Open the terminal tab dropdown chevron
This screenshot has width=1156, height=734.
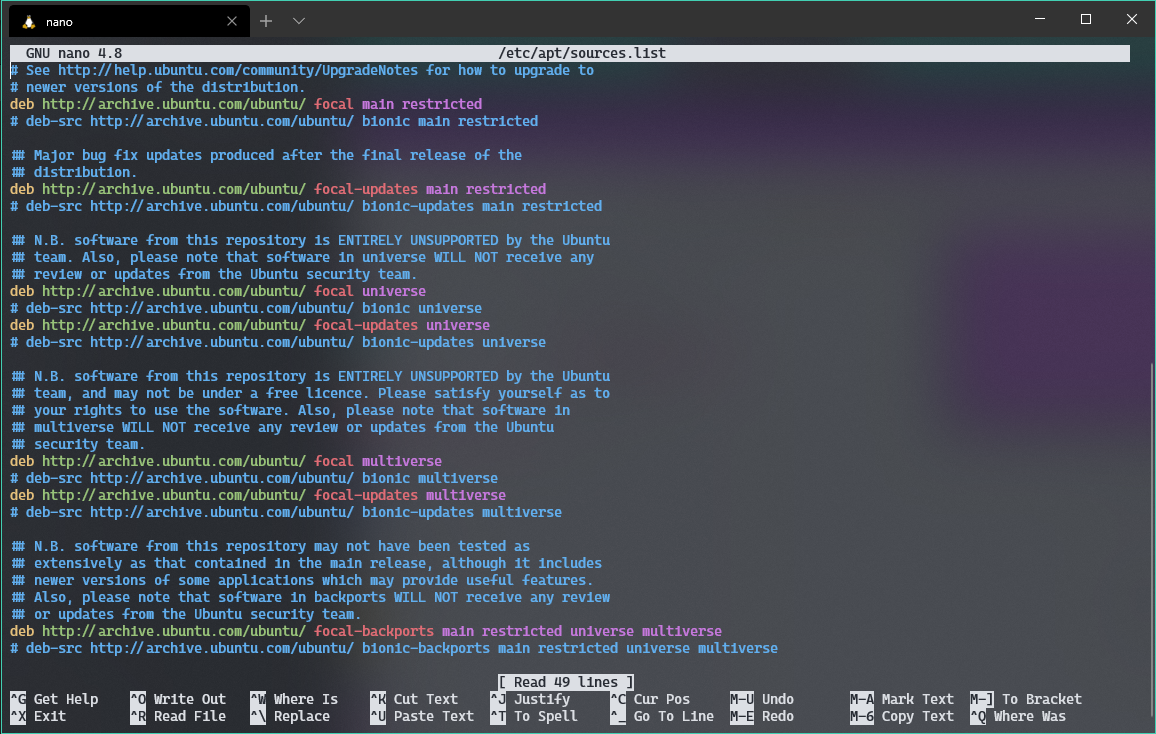tap(297, 20)
